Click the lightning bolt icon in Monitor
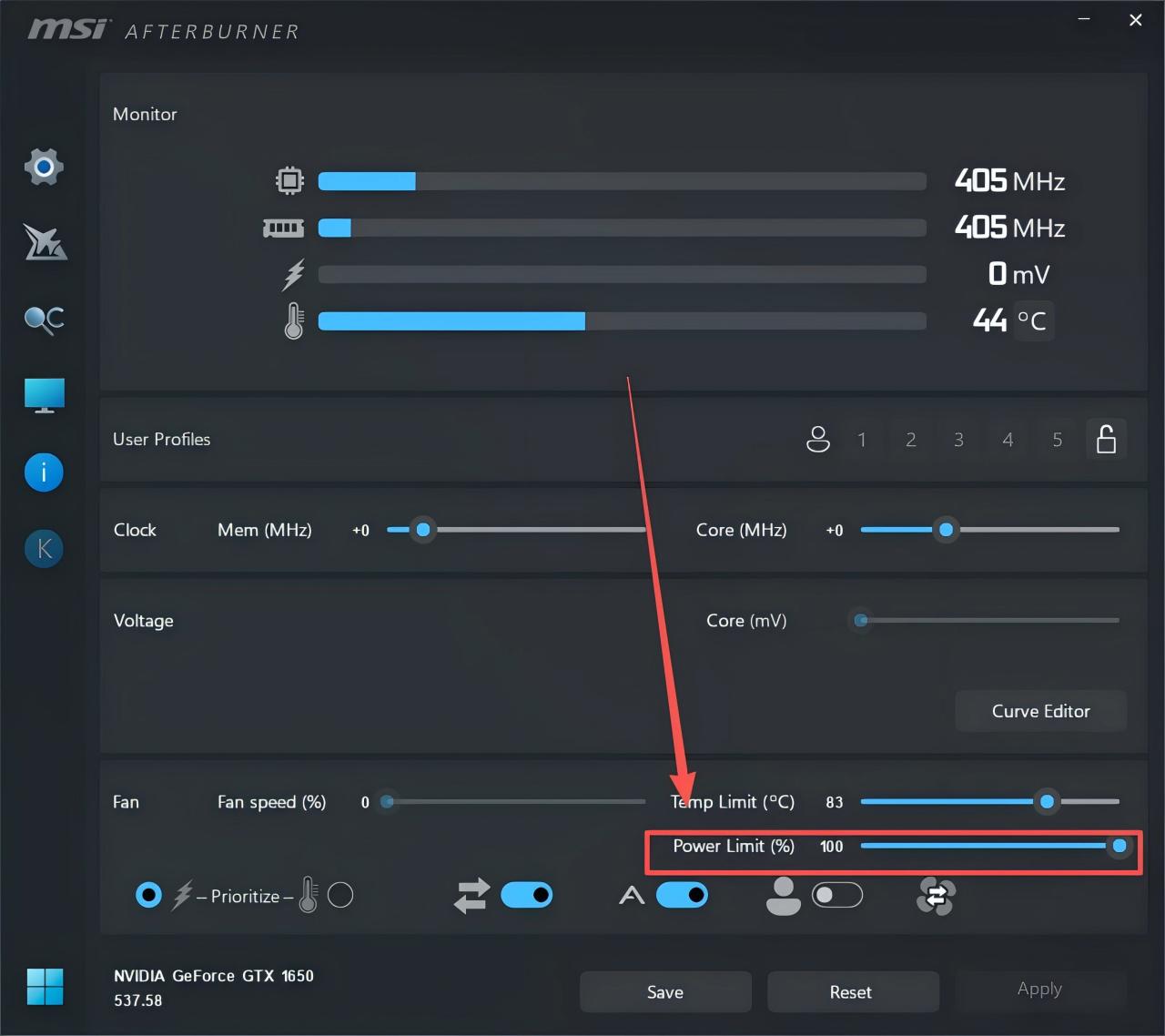Screen dimensions: 1165x1036 [293, 274]
